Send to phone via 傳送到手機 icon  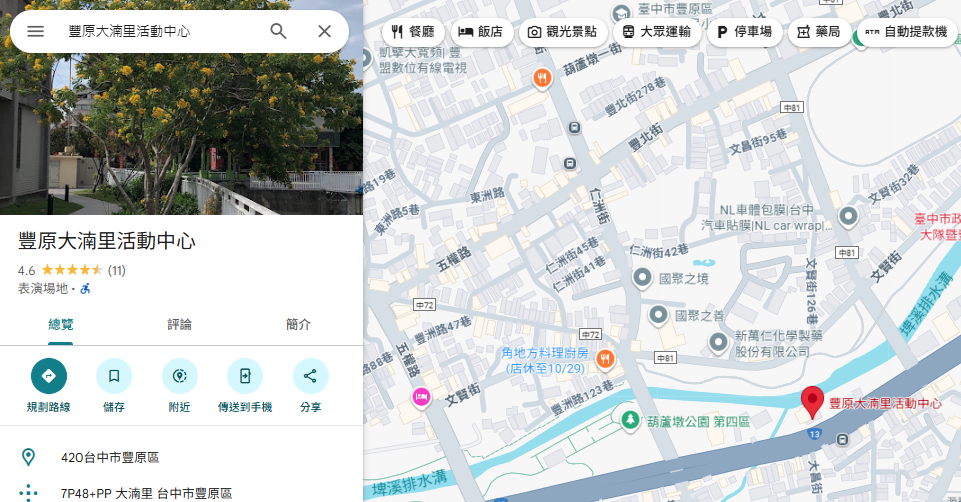click(245, 376)
